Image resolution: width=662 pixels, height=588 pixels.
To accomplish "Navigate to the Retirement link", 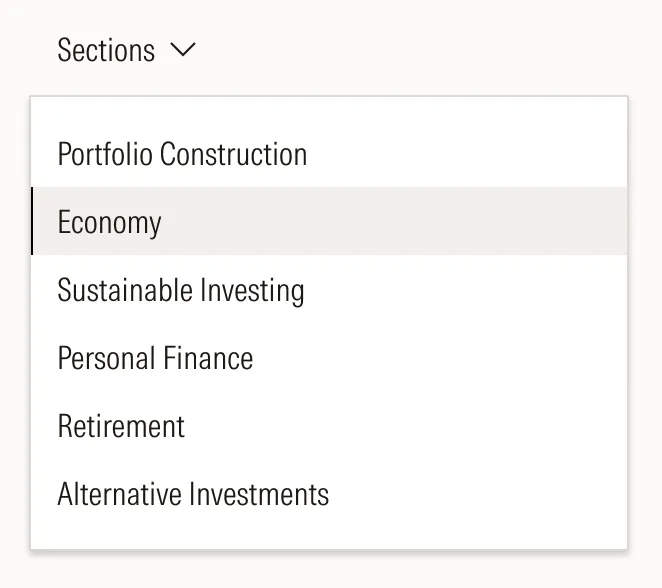I will (x=121, y=426).
